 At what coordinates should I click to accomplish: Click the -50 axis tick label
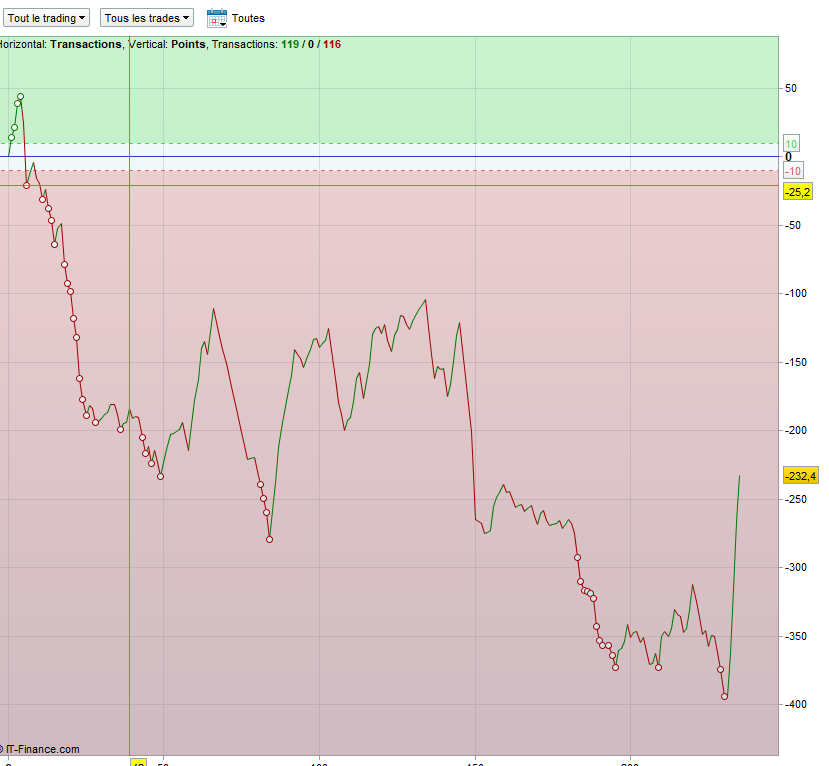[x=793, y=225]
